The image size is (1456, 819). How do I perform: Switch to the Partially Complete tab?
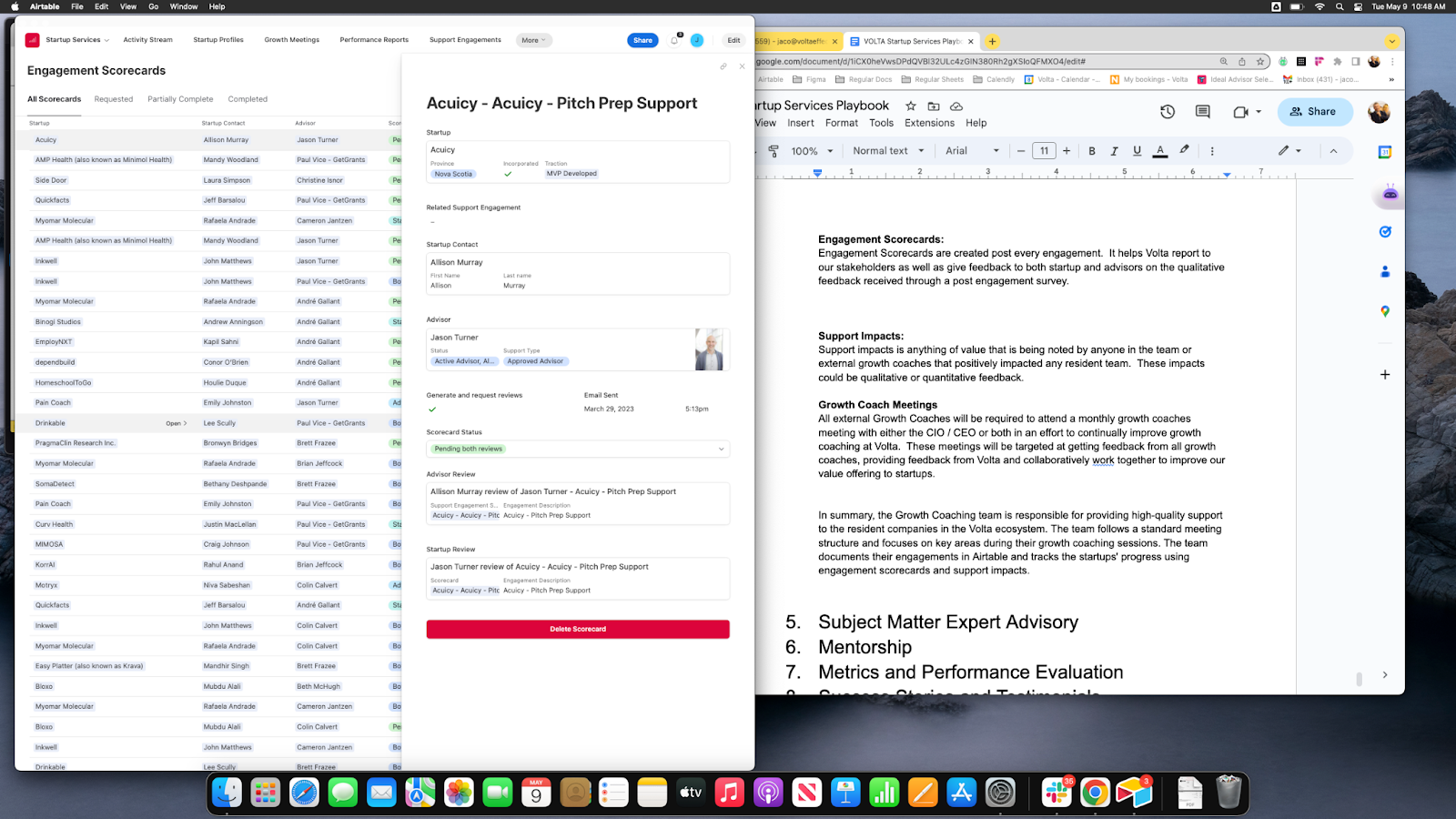180,99
